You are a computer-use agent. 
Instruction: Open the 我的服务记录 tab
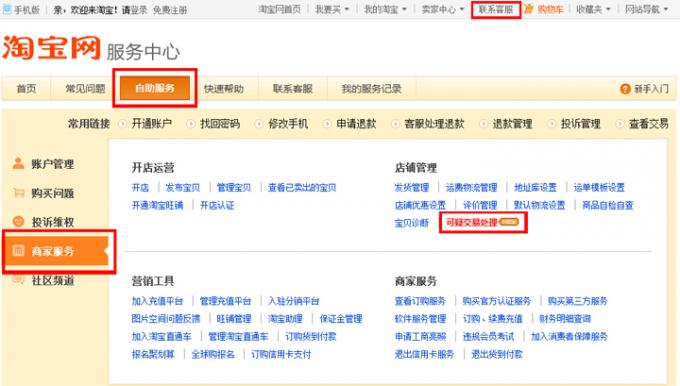[371, 88]
